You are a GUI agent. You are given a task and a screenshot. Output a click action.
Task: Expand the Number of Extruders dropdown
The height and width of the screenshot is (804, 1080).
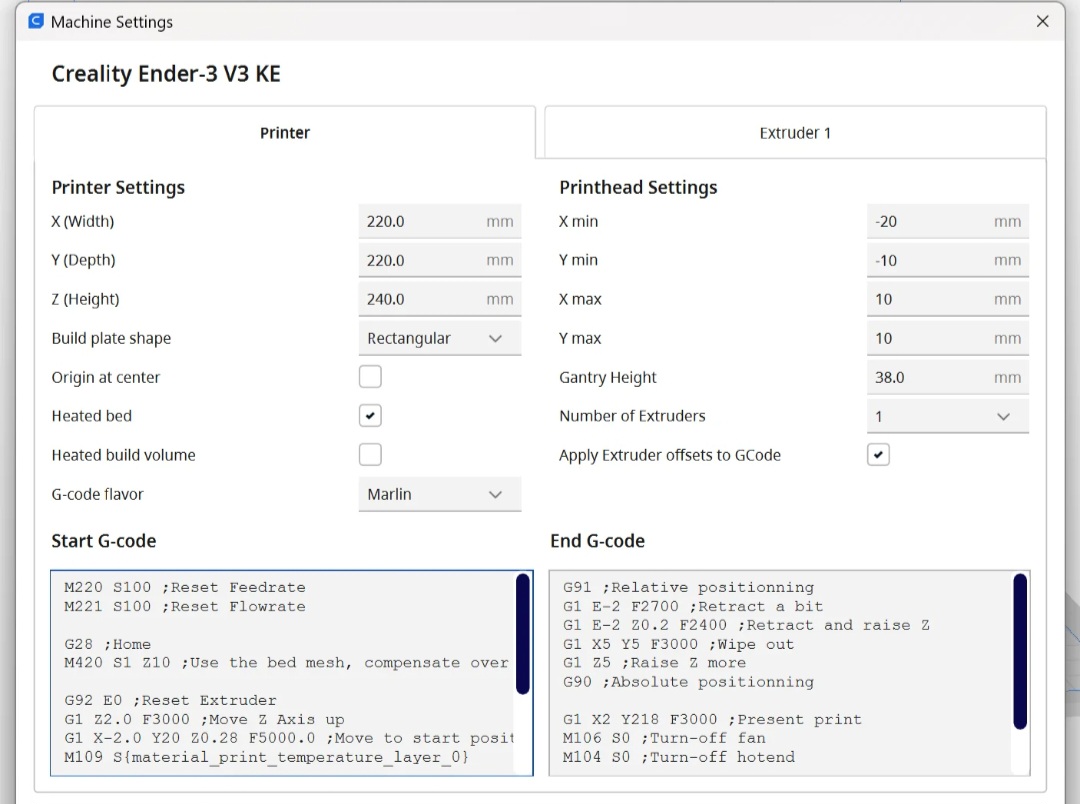point(948,416)
